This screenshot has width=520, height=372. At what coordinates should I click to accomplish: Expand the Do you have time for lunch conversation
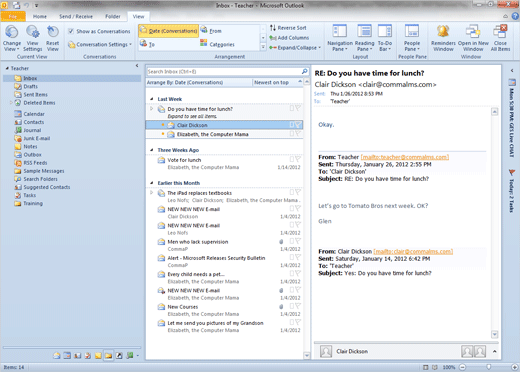coord(151,109)
